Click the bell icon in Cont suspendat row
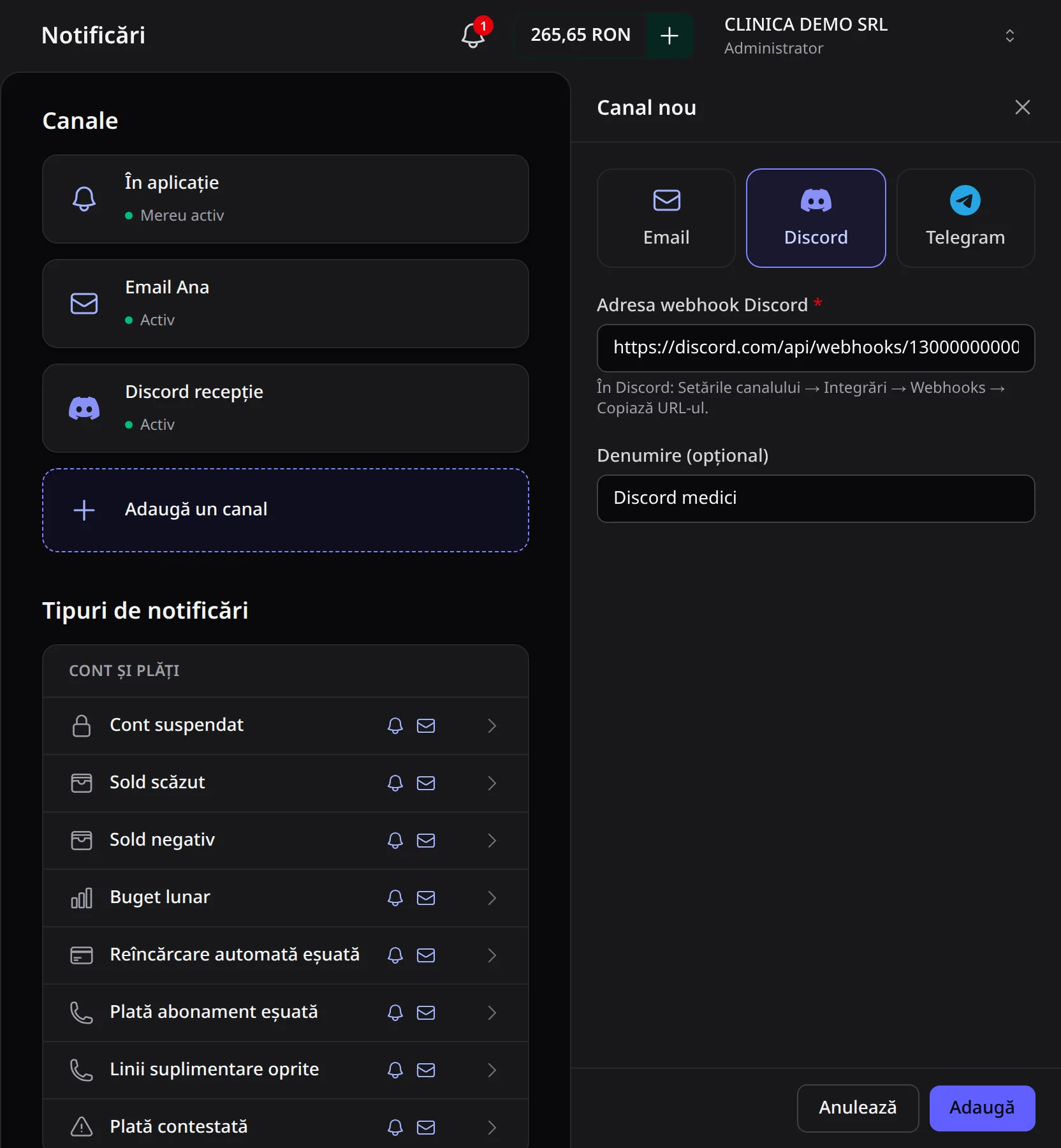The image size is (1061, 1148). pyautogui.click(x=395, y=726)
